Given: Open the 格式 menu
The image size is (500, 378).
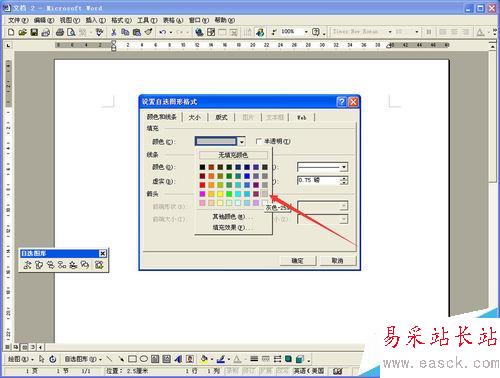Looking at the screenshot, I should [x=121, y=20].
